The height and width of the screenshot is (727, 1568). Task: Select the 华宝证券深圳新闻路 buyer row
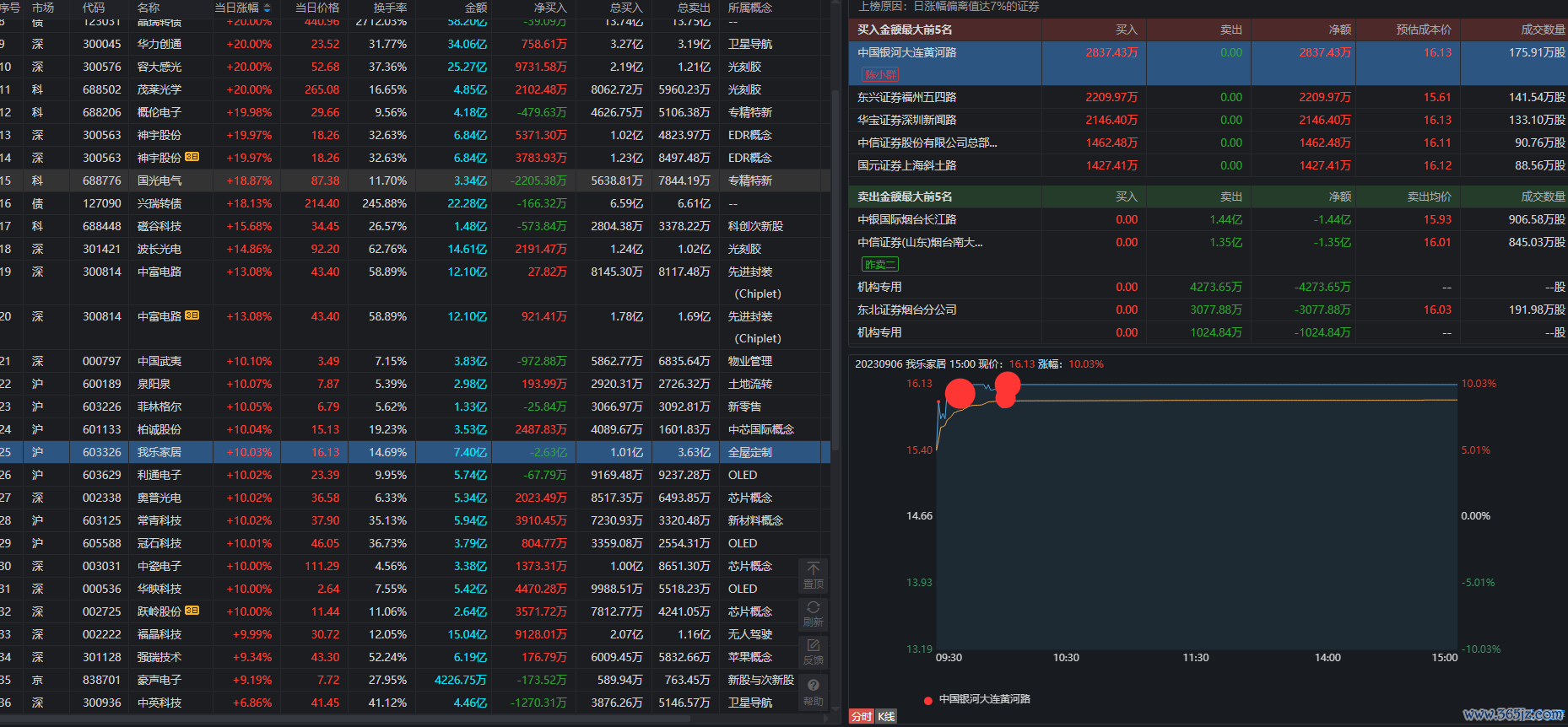point(1208,120)
